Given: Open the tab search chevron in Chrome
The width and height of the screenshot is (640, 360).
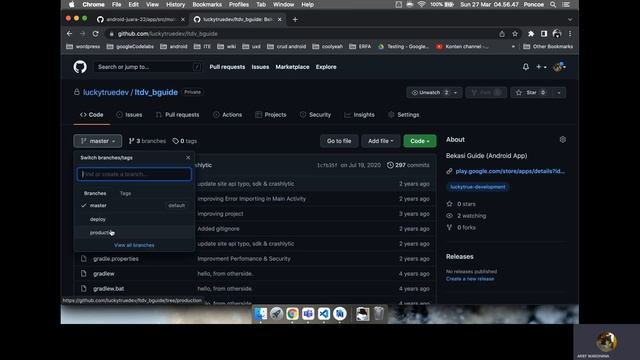Looking at the screenshot, I should click(570, 19).
